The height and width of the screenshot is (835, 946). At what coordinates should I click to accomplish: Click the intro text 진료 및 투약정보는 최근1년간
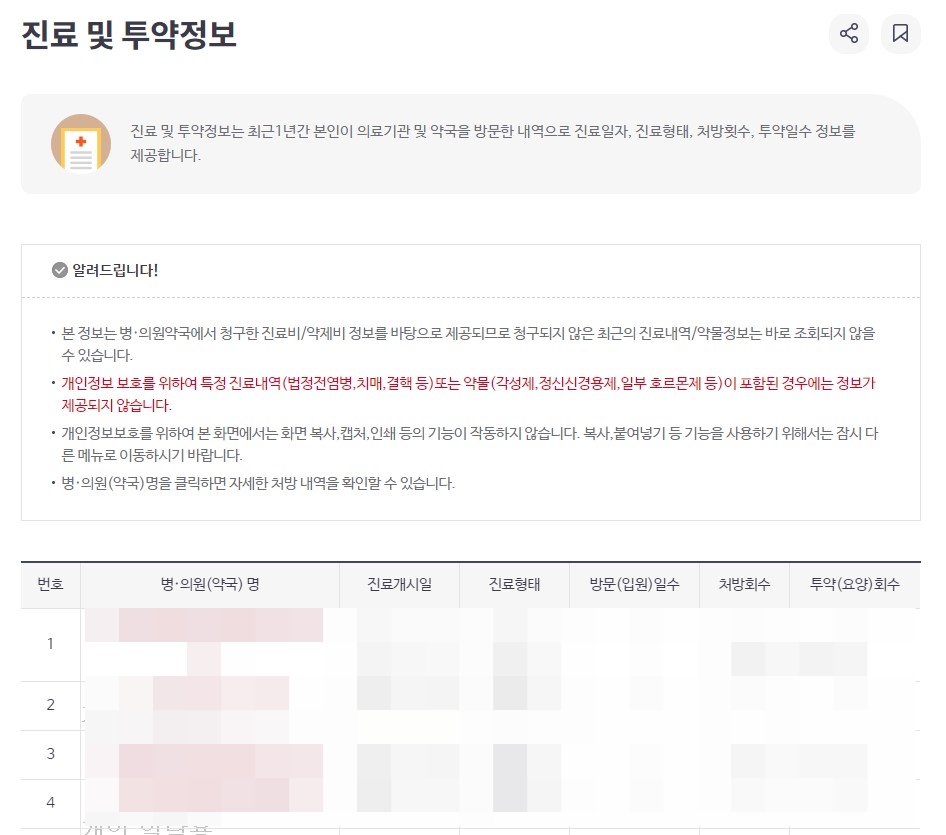[493, 143]
